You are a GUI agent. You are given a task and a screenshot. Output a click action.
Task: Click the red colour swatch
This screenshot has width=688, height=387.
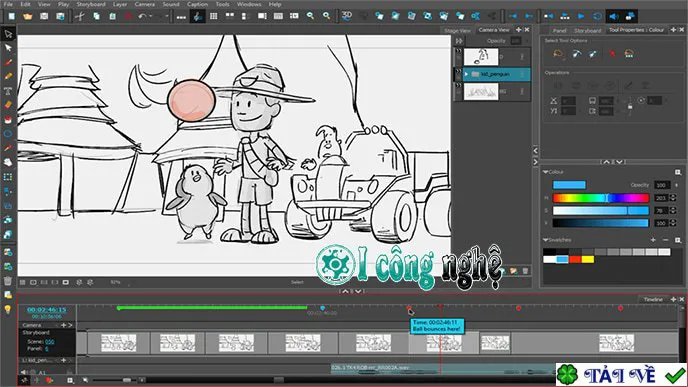(x=575, y=260)
